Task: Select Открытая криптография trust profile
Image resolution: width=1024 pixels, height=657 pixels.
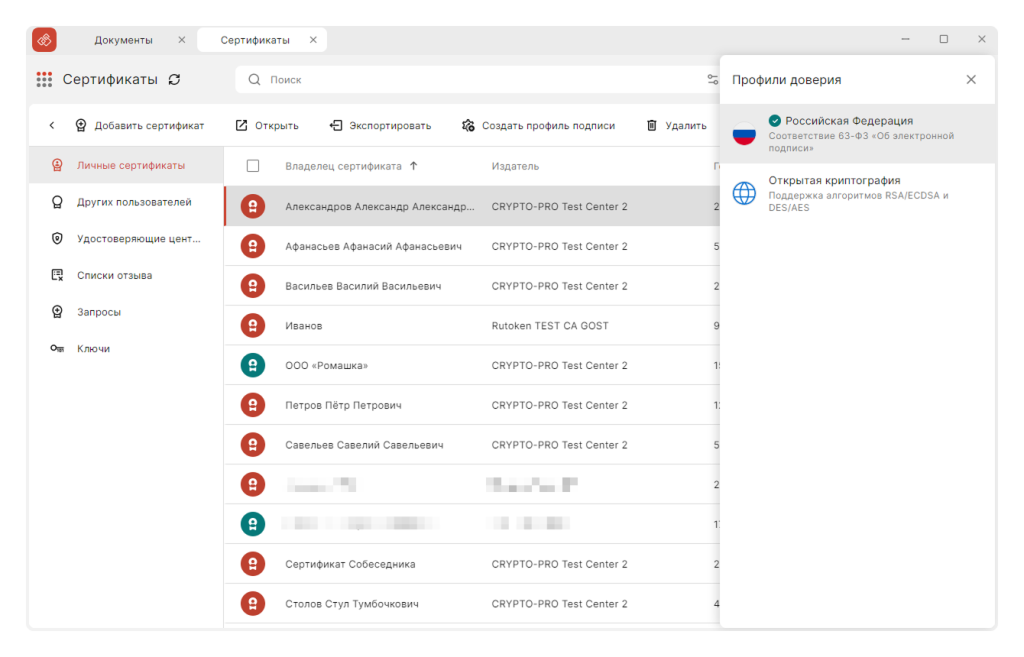Action: coord(857,193)
